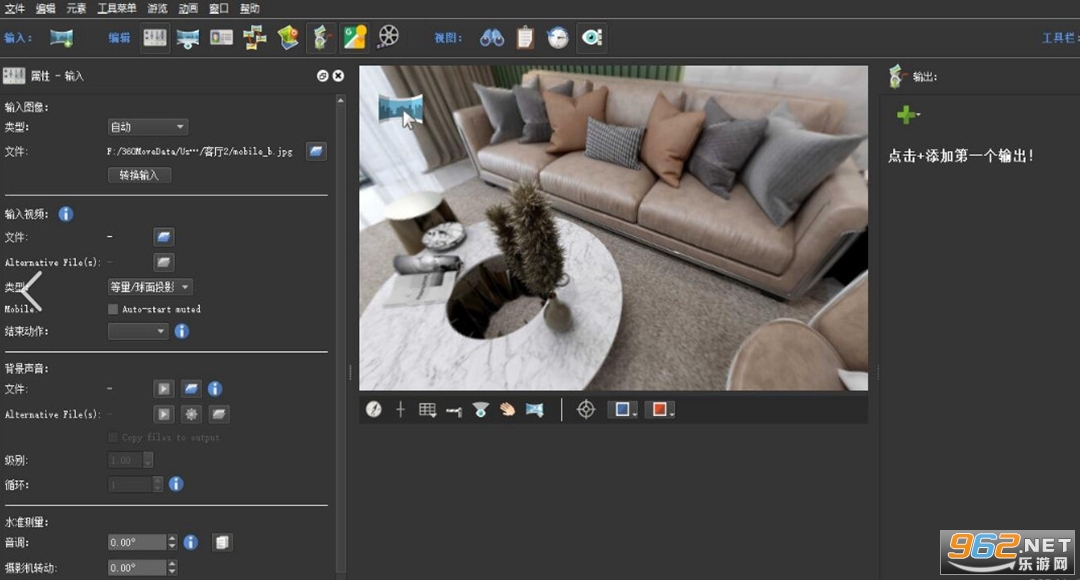Open the properties panel toolbar icon
1080x580 pixels.
pyautogui.click(x=155, y=37)
